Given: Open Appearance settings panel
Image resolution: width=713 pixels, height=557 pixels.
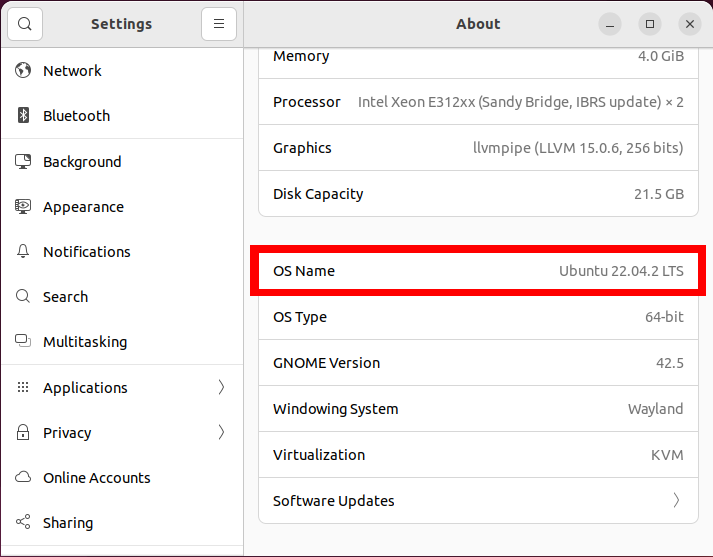Looking at the screenshot, I should [x=122, y=206].
